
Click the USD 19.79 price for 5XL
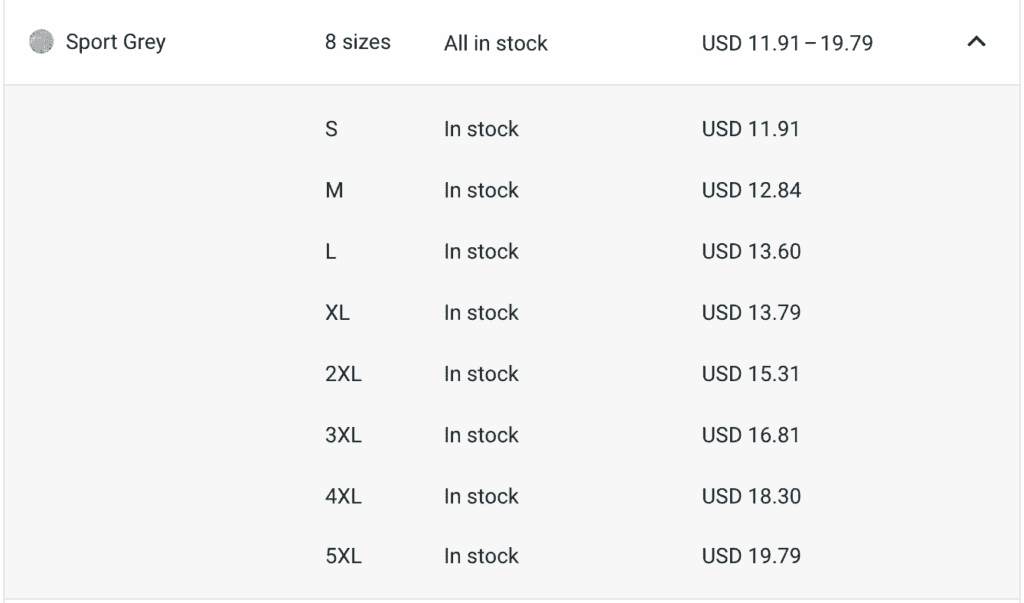[751, 556]
